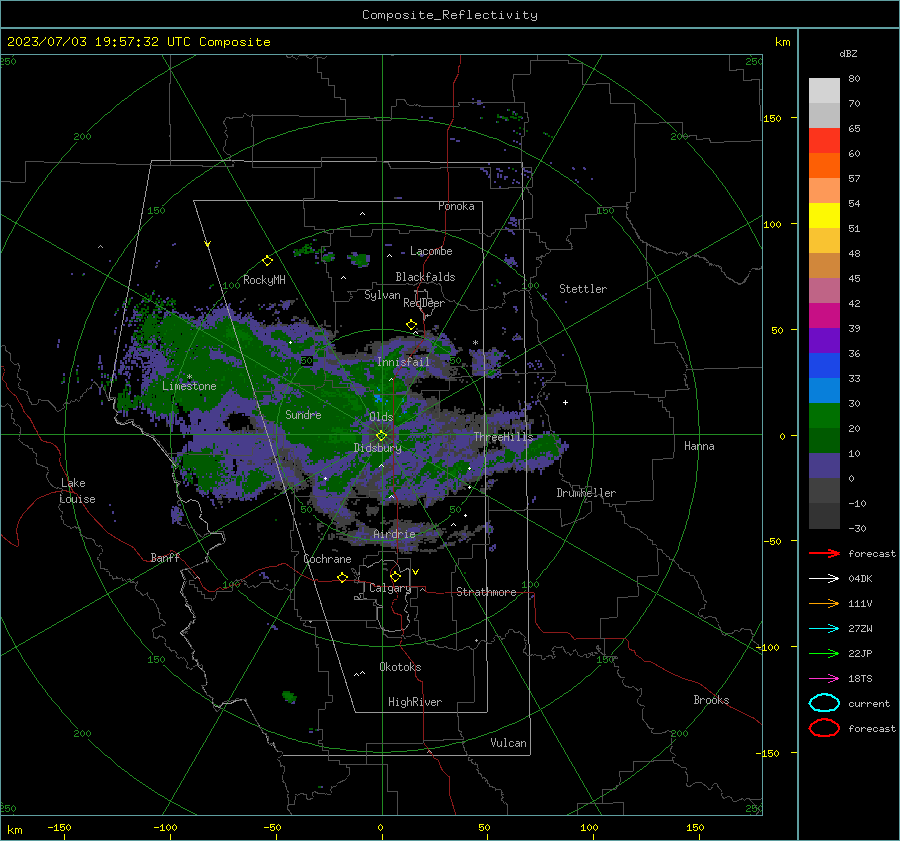The image size is (900, 841).
Task: Click the Cochrane map label
Action: tap(327, 559)
